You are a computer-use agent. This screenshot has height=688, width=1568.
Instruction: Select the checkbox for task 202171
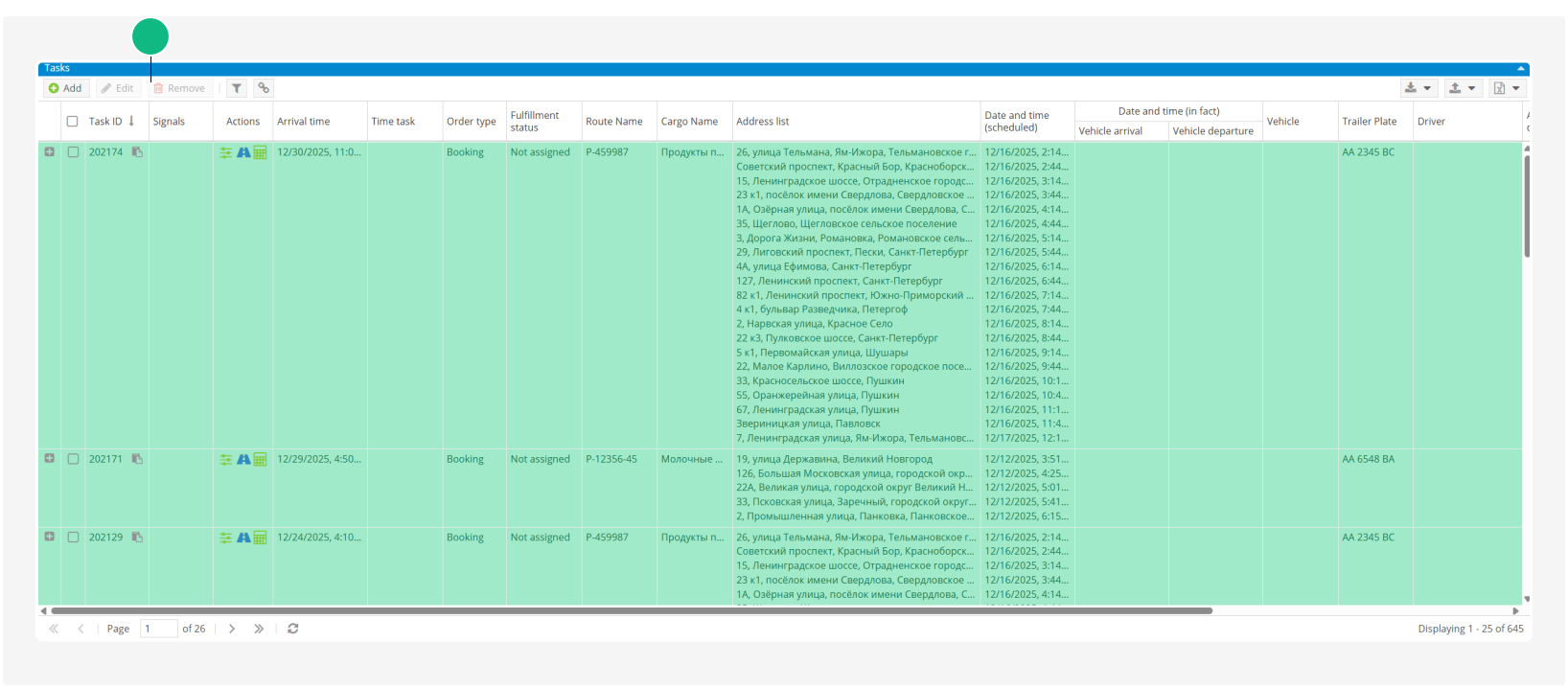(73, 459)
